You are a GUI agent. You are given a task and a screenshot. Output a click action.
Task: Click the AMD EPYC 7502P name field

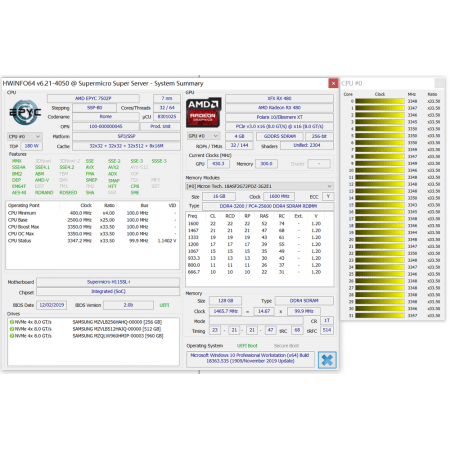click(x=93, y=98)
